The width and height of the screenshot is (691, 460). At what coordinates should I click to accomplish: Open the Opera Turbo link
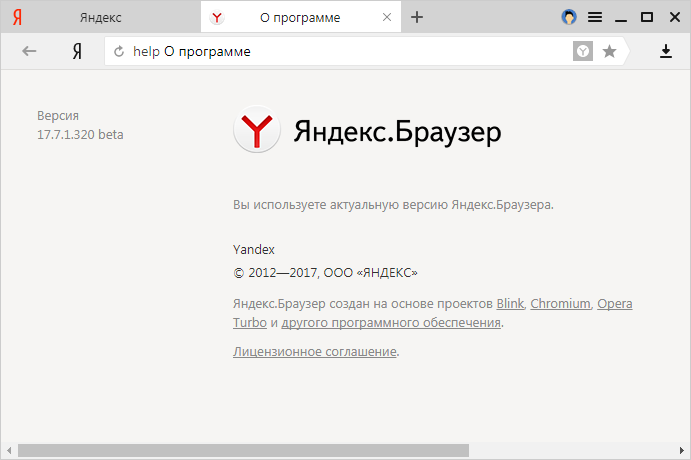tap(615, 304)
